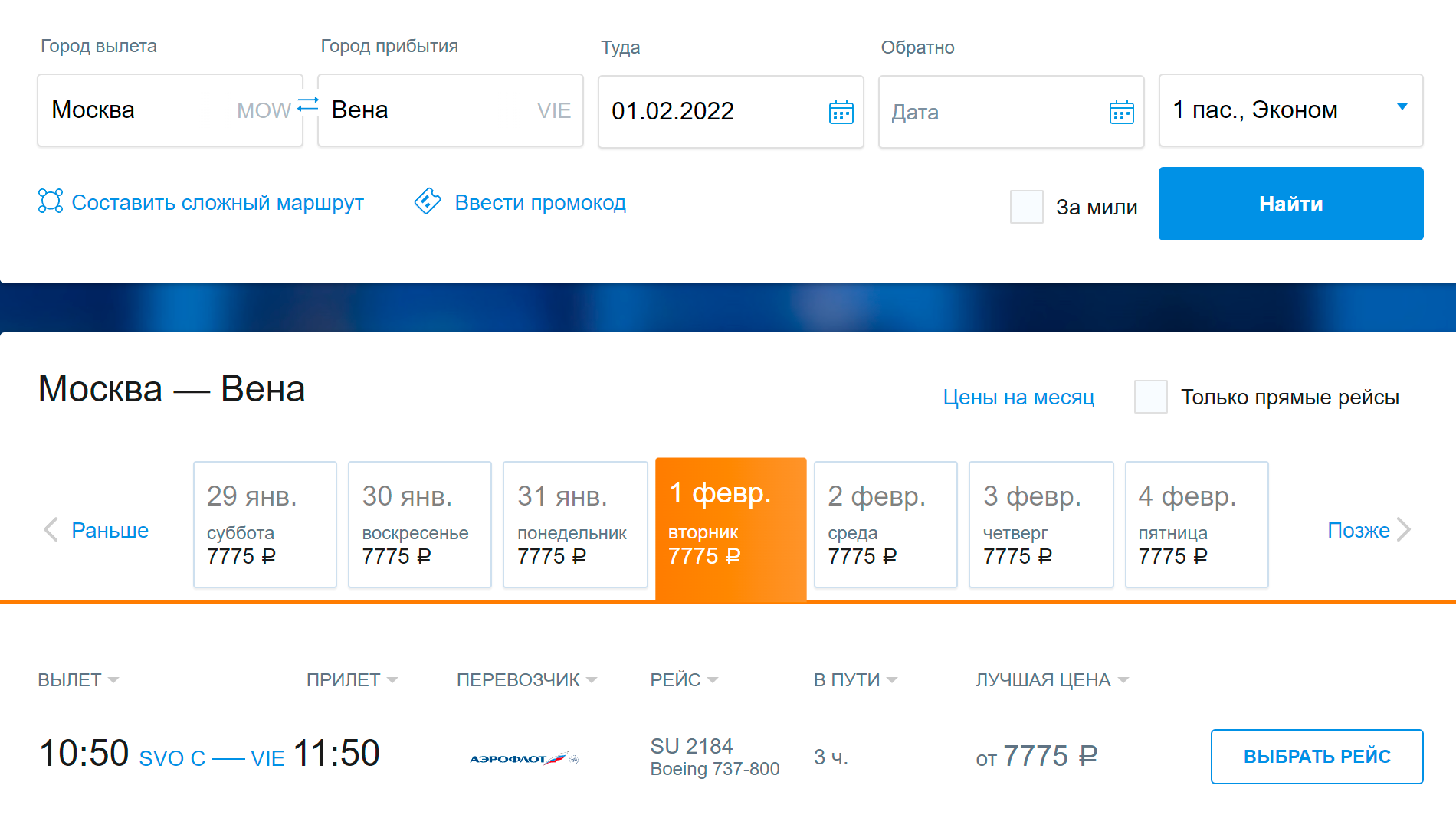Select the 31 янв. date tab
The width and height of the screenshot is (1456, 818).
(576, 525)
